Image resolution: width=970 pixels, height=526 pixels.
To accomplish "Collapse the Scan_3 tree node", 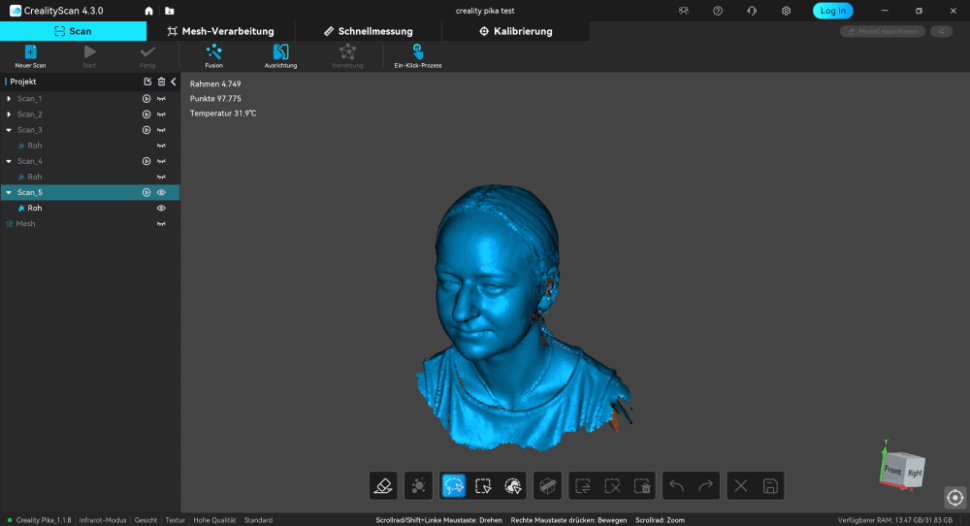I will point(9,130).
